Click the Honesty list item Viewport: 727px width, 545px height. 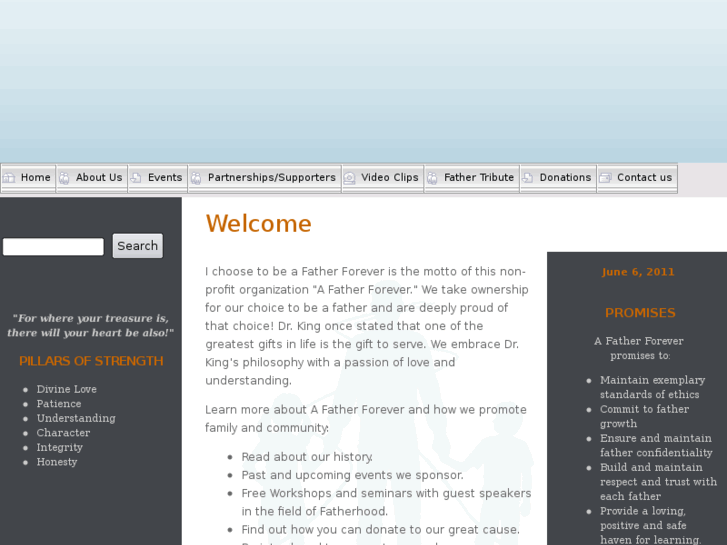[57, 462]
